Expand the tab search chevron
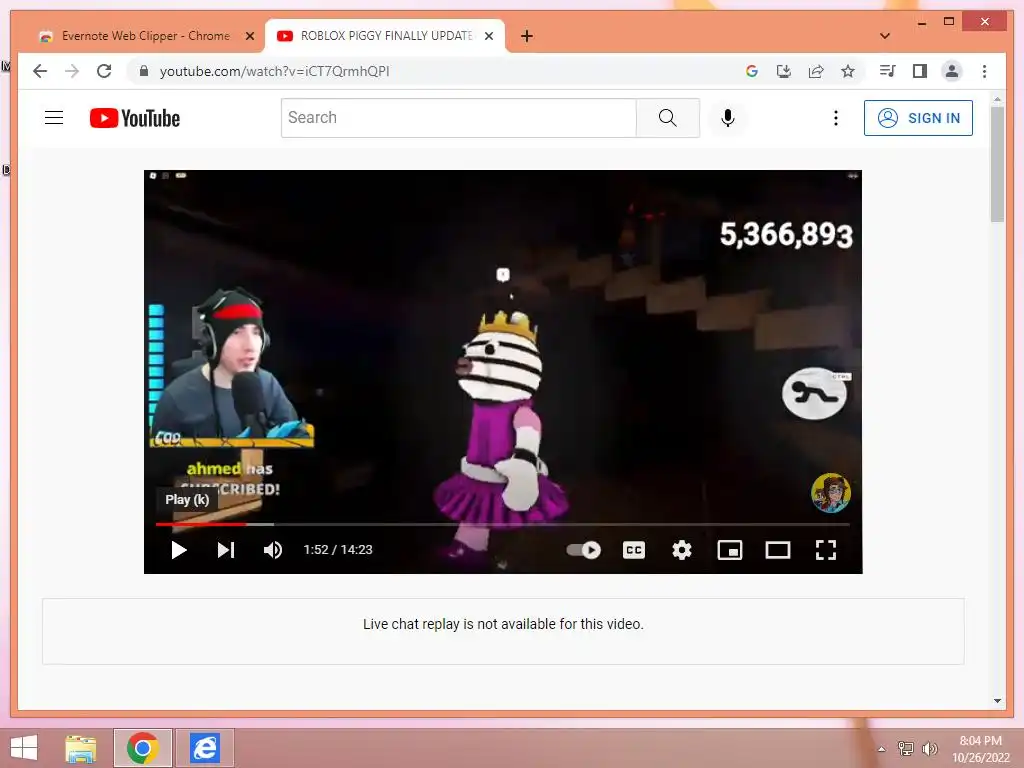 pyautogui.click(x=885, y=36)
